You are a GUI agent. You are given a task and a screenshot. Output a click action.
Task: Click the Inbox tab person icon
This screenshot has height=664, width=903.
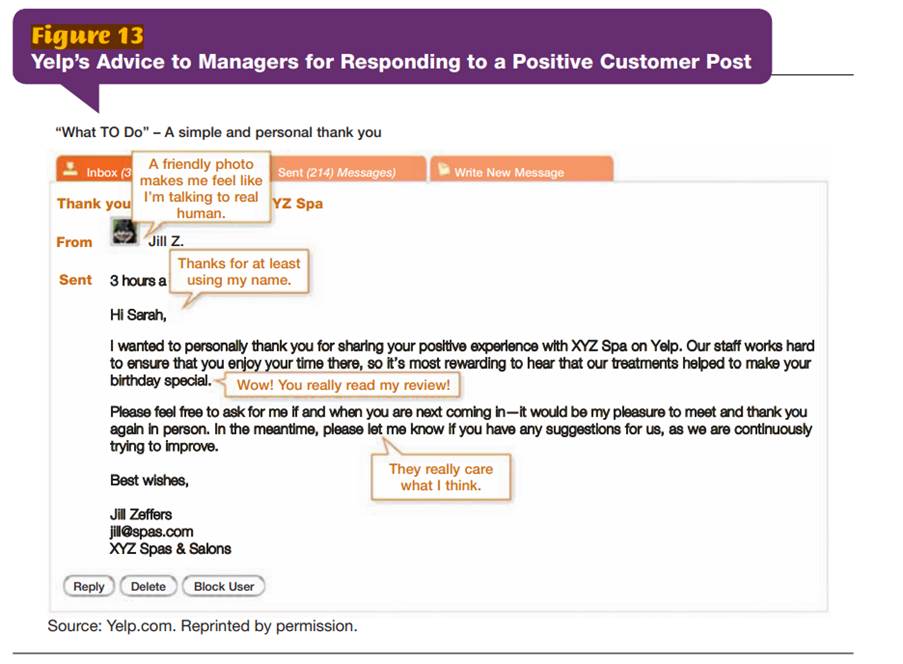point(70,170)
